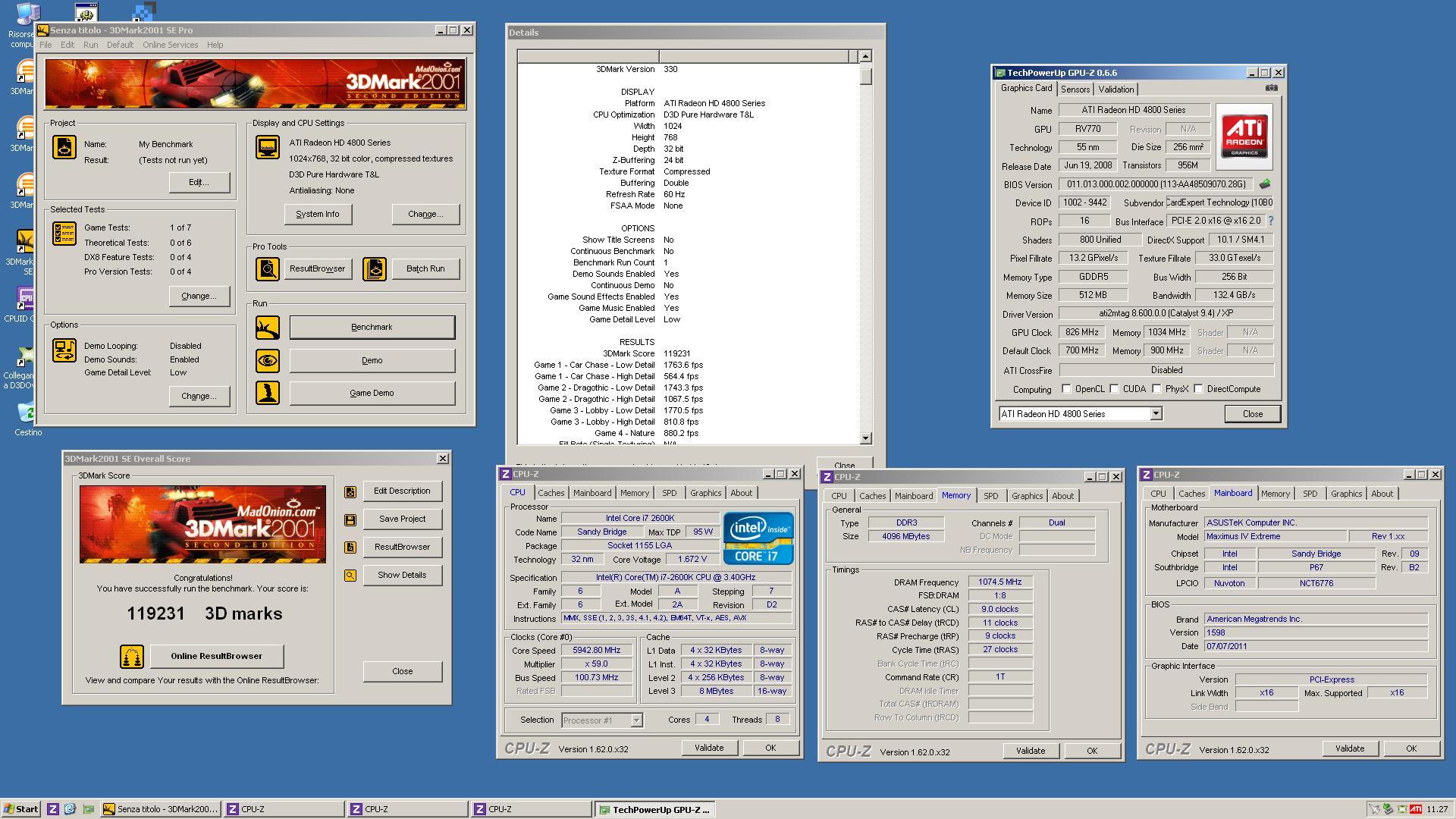
Task: Open the Run menu in 3DMark2001
Action: 90,45
